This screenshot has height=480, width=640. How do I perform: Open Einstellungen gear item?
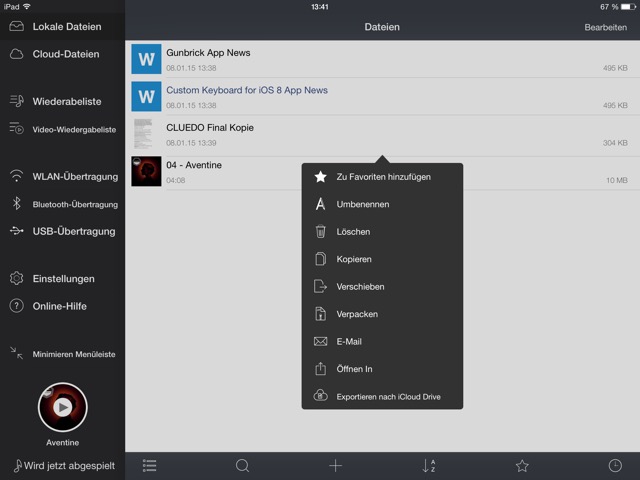62,279
